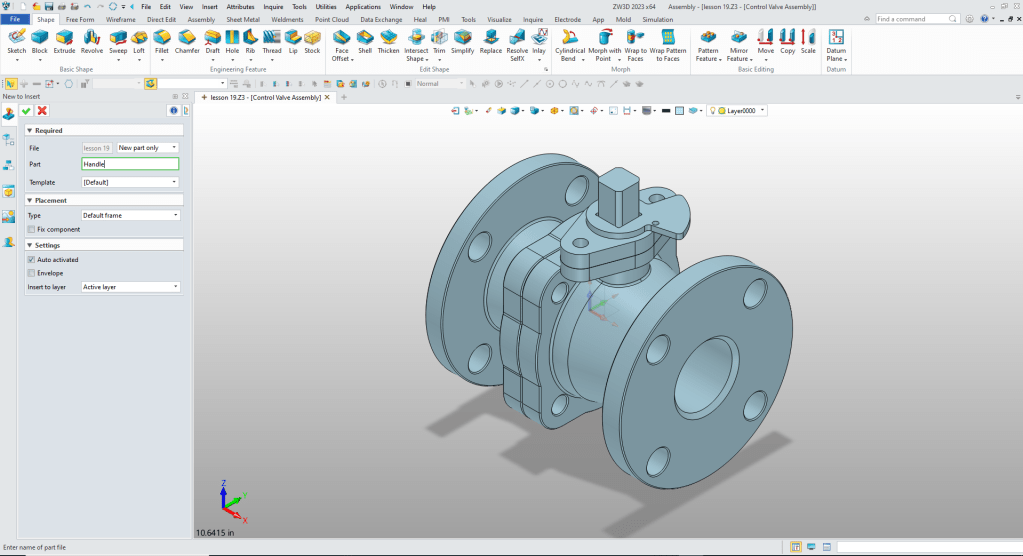Collapse the Settings section

[x=29, y=245]
